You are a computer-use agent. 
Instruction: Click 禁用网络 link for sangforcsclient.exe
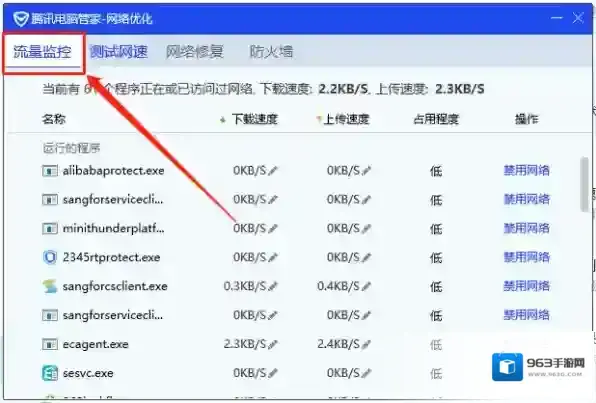tap(526, 286)
